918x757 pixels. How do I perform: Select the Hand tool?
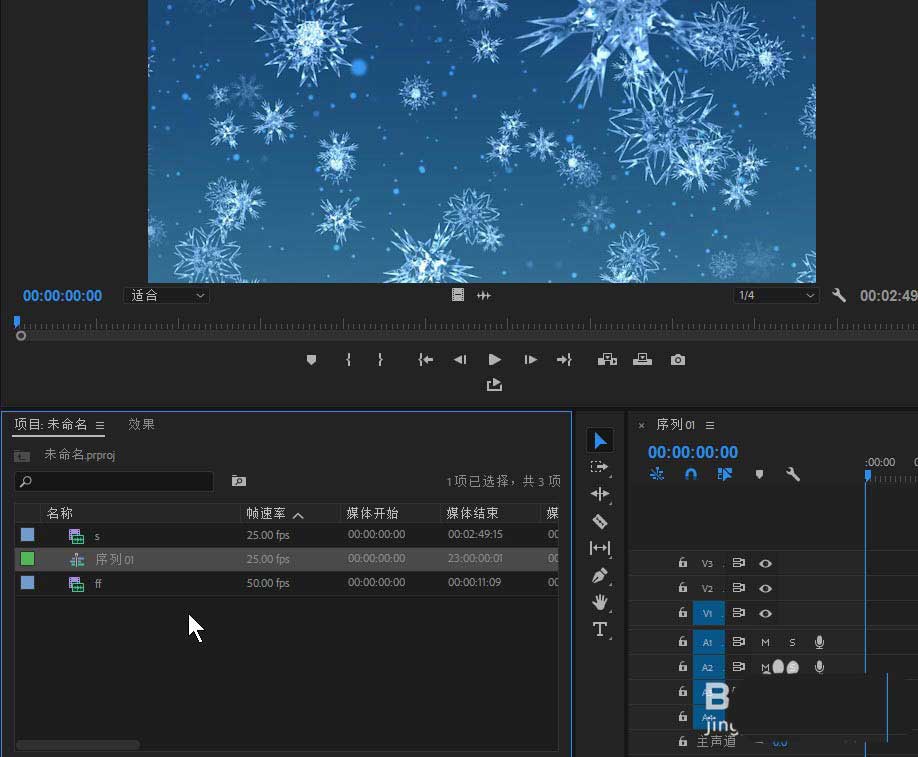tap(600, 602)
